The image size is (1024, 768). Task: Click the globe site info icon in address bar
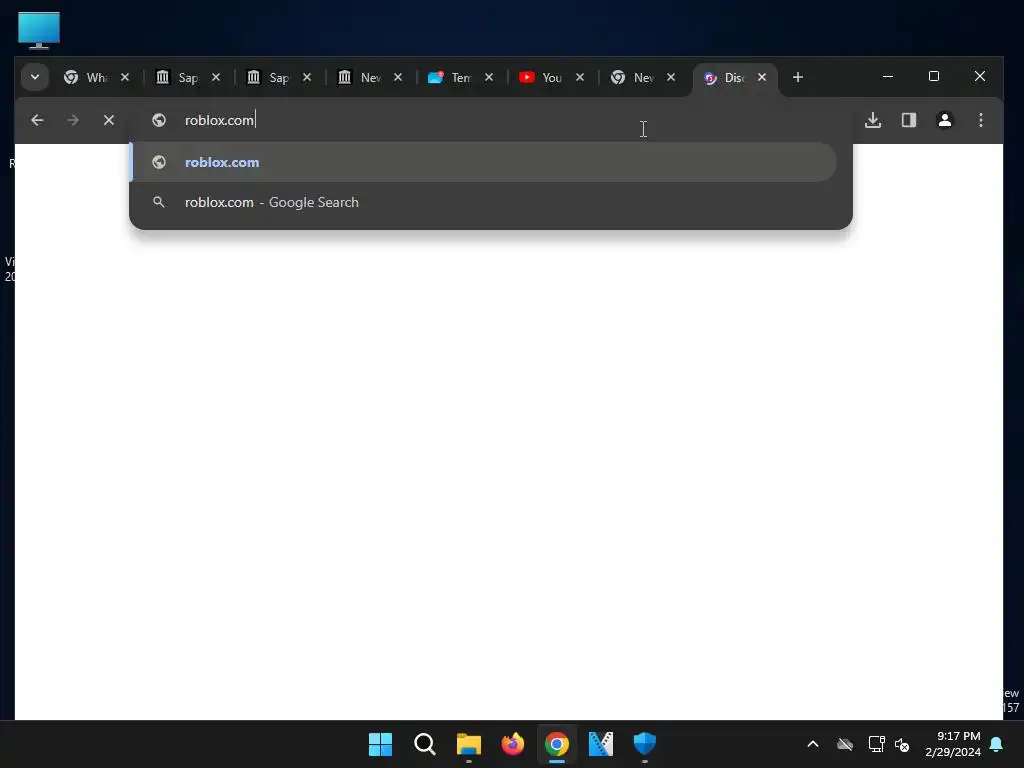[159, 120]
